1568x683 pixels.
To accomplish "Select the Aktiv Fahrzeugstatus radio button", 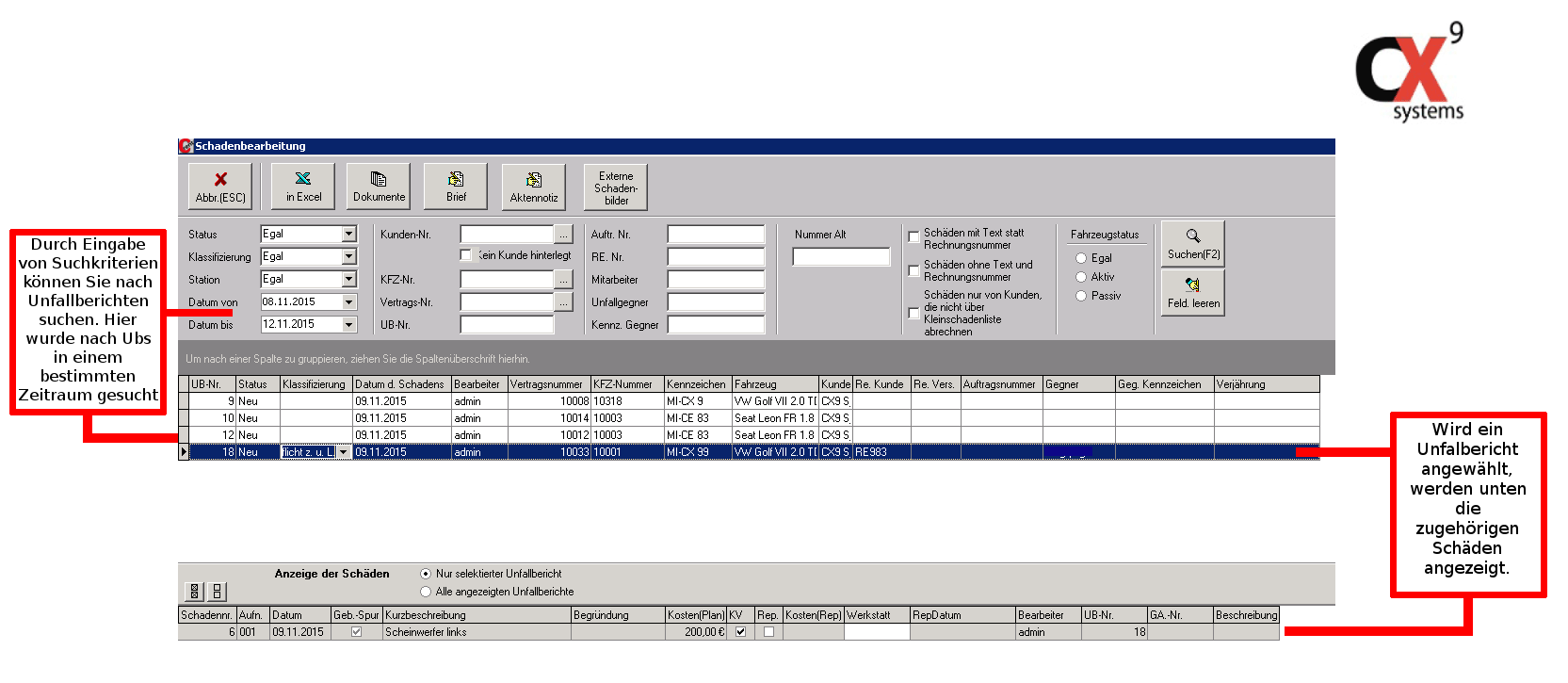I will click(x=1081, y=277).
